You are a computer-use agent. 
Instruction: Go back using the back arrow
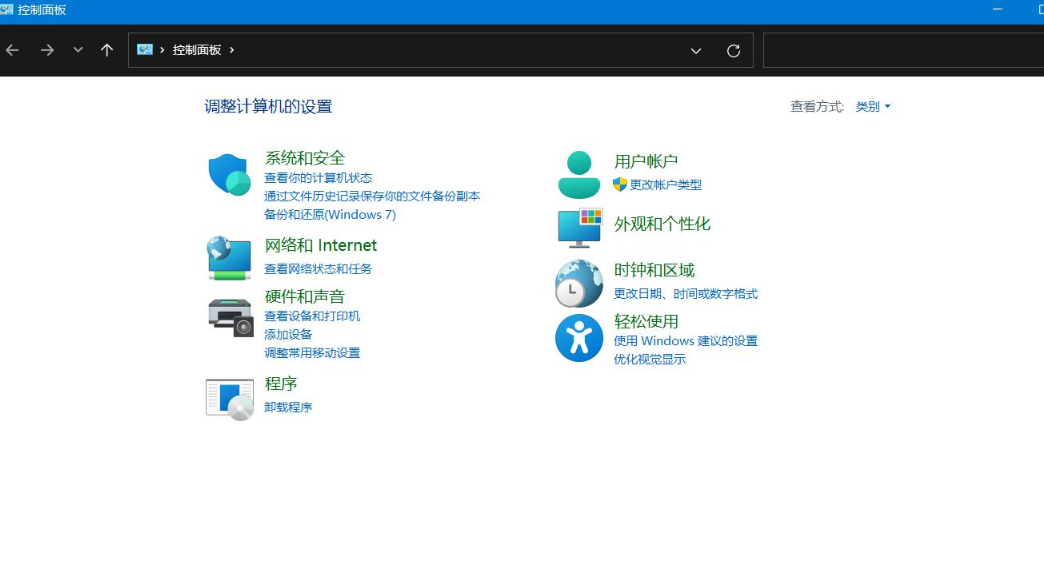(12, 50)
